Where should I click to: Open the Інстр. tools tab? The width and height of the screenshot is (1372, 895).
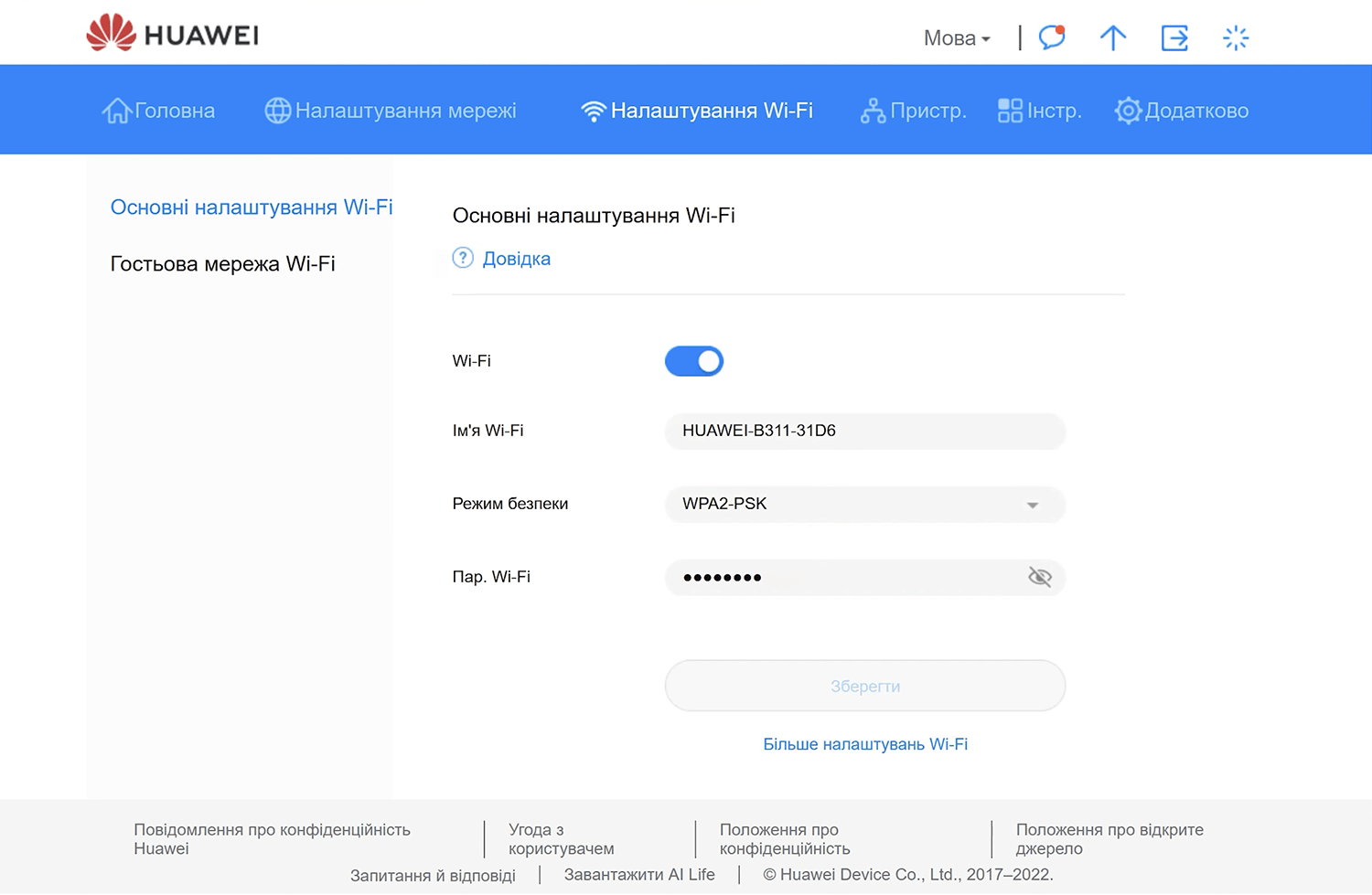pyautogui.click(x=1039, y=111)
